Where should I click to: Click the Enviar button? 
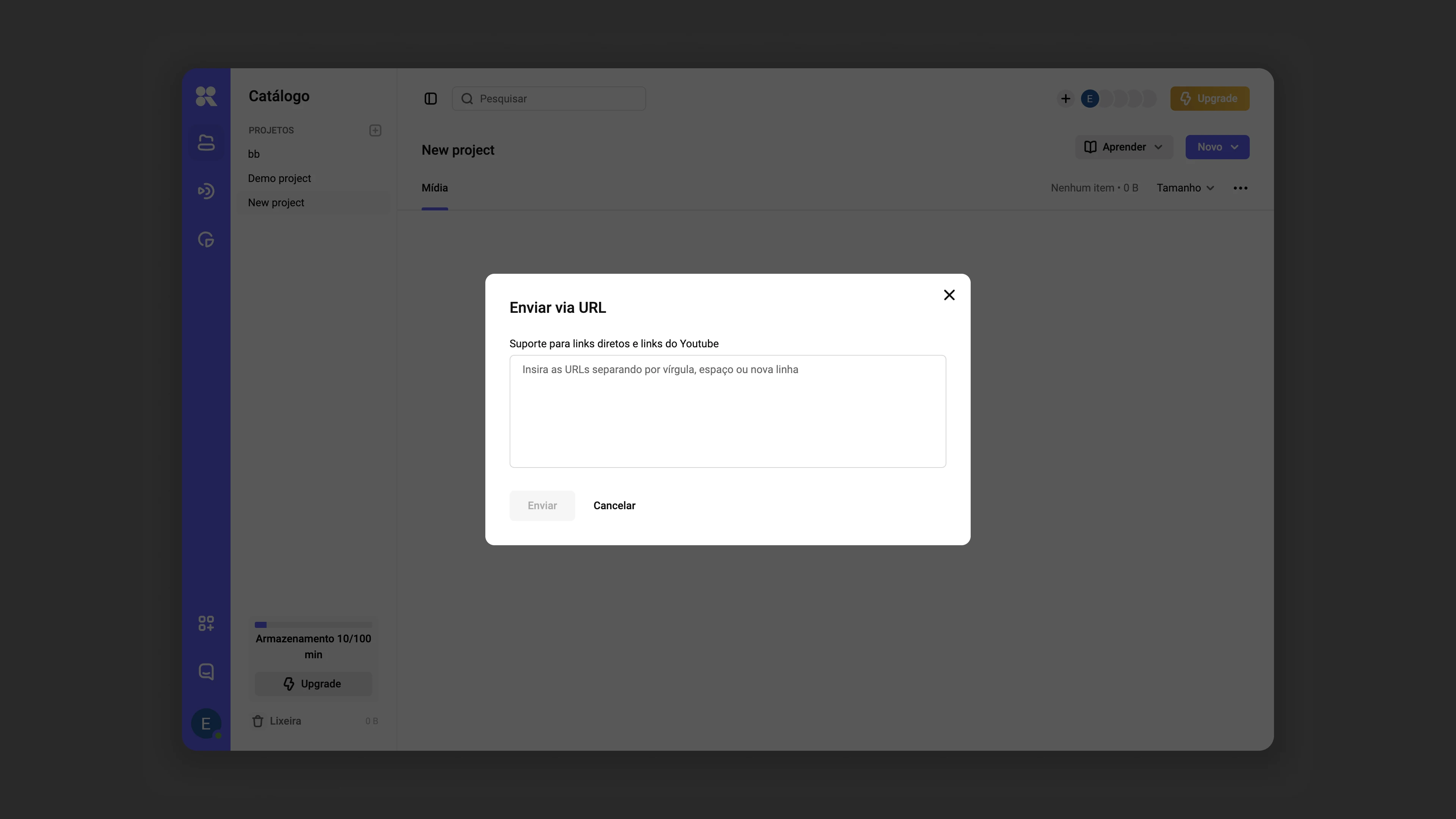[542, 505]
